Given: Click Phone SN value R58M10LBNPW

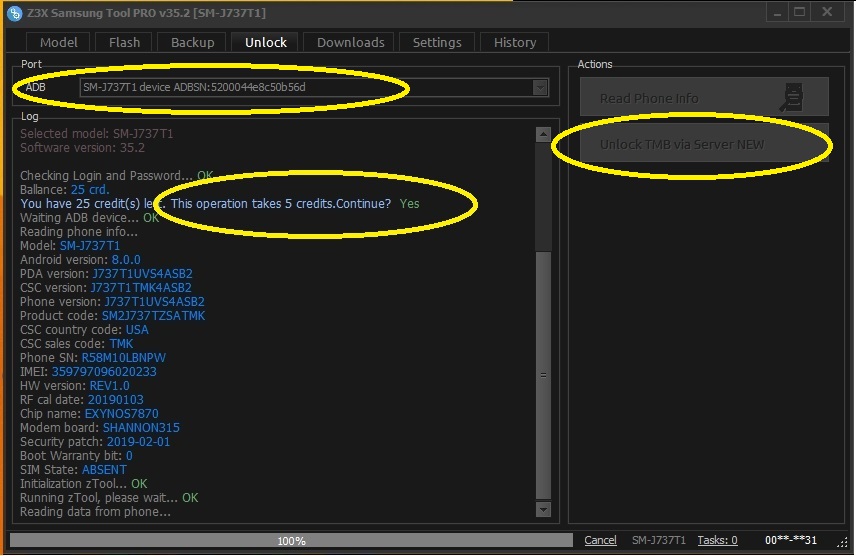Looking at the screenshot, I should 123,358.
